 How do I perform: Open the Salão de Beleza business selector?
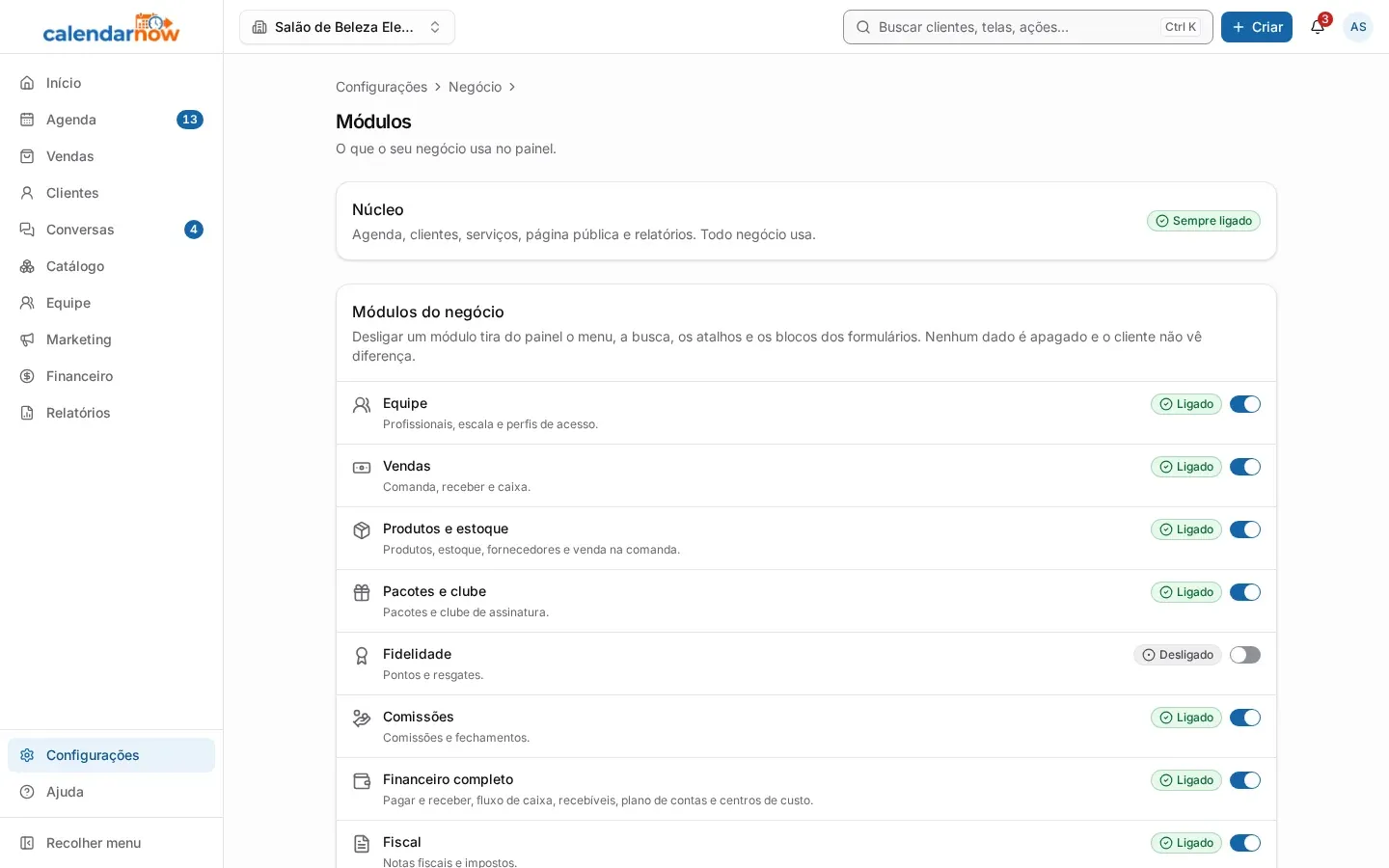click(347, 27)
